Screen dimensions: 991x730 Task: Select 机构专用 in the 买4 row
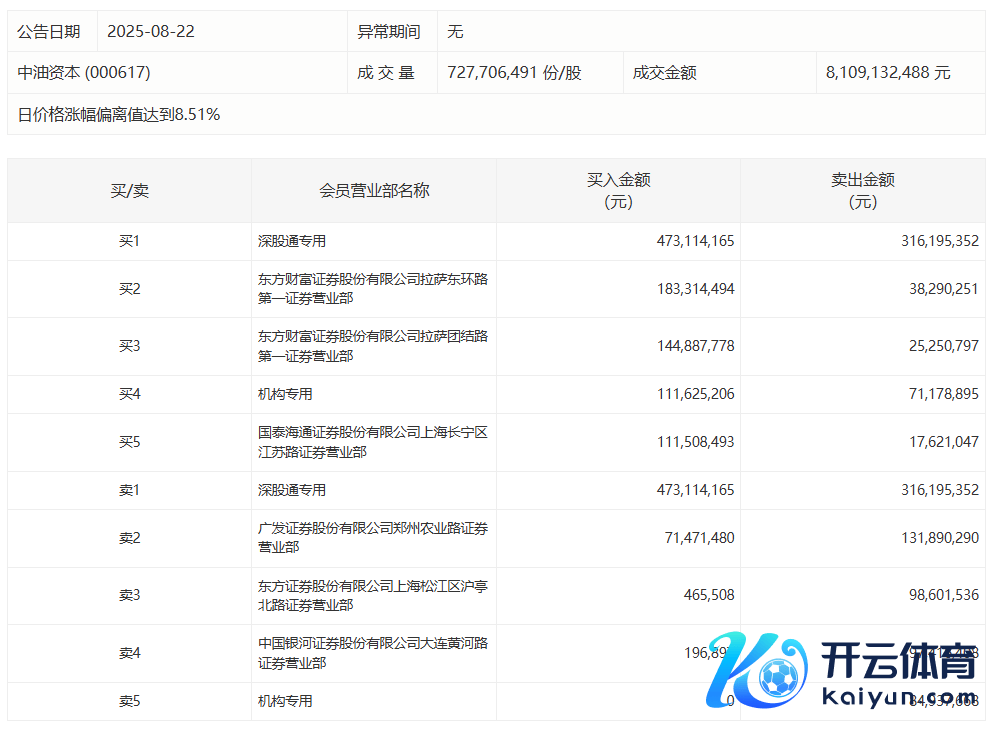(x=285, y=394)
